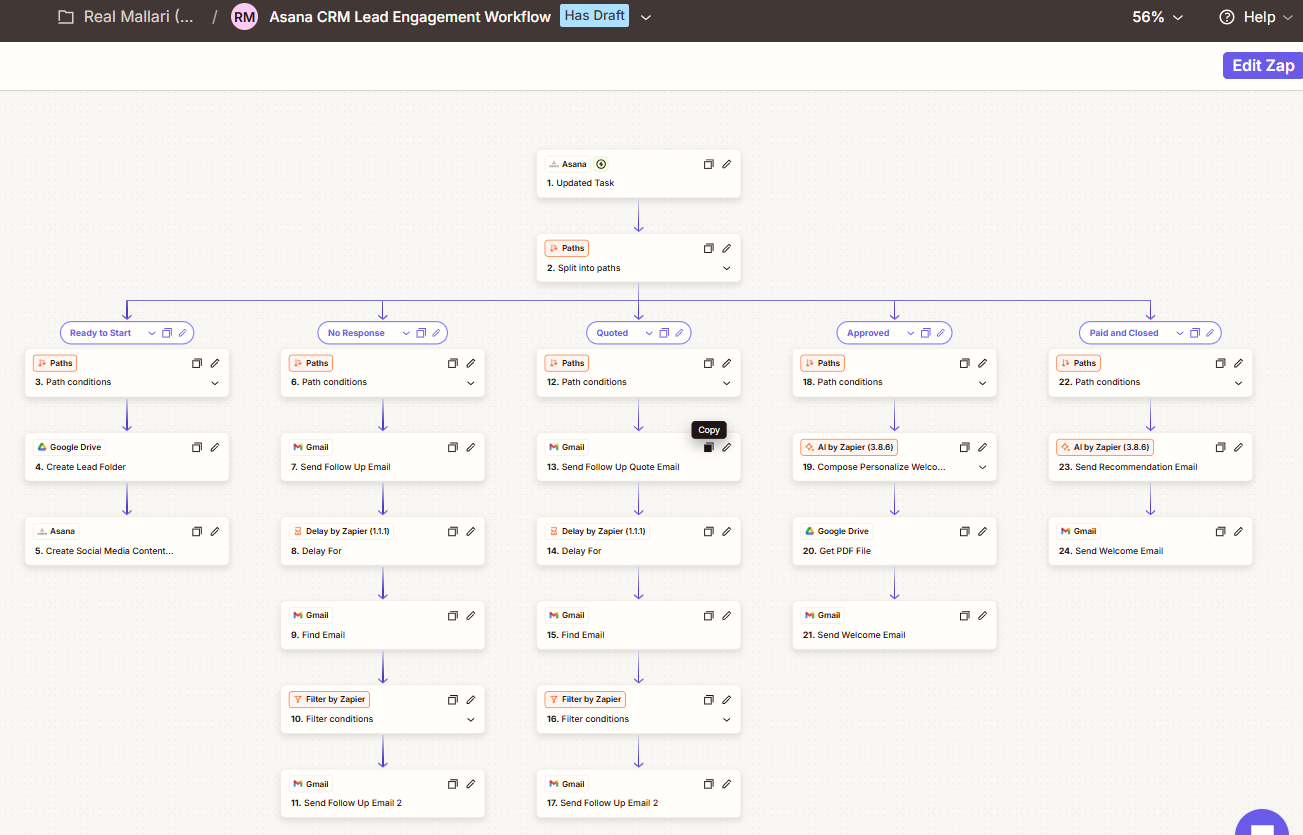Open the Help menu
This screenshot has width=1303, height=835.
coord(1255,17)
